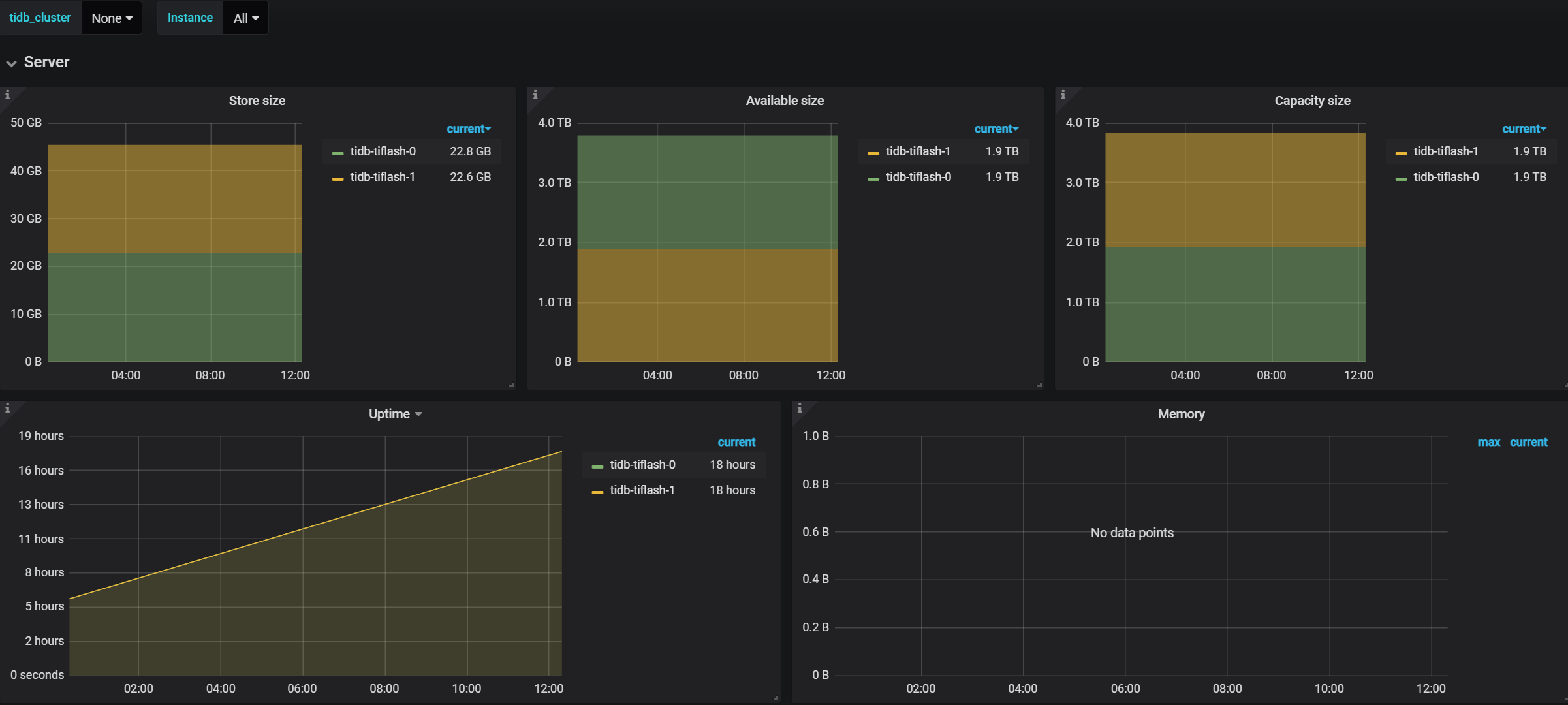Click the Capacity size panel title
This screenshot has width=1568, height=705.
point(1311,101)
